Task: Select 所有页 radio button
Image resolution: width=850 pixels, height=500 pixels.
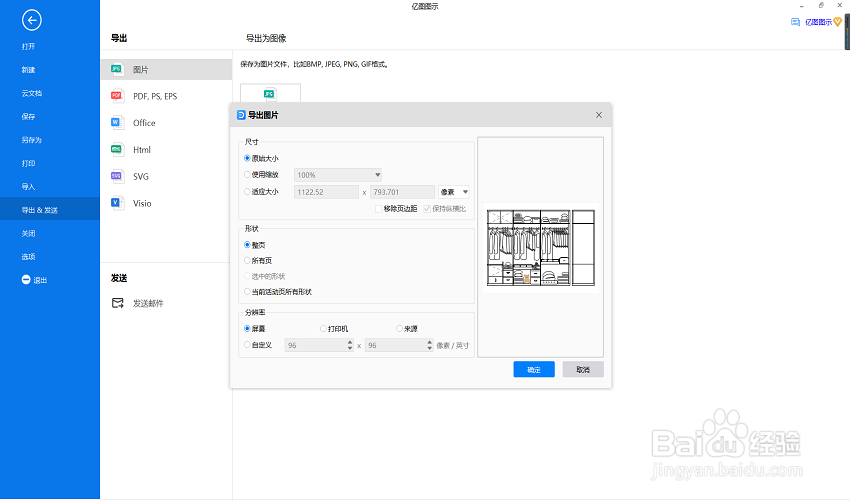Action: [x=247, y=260]
